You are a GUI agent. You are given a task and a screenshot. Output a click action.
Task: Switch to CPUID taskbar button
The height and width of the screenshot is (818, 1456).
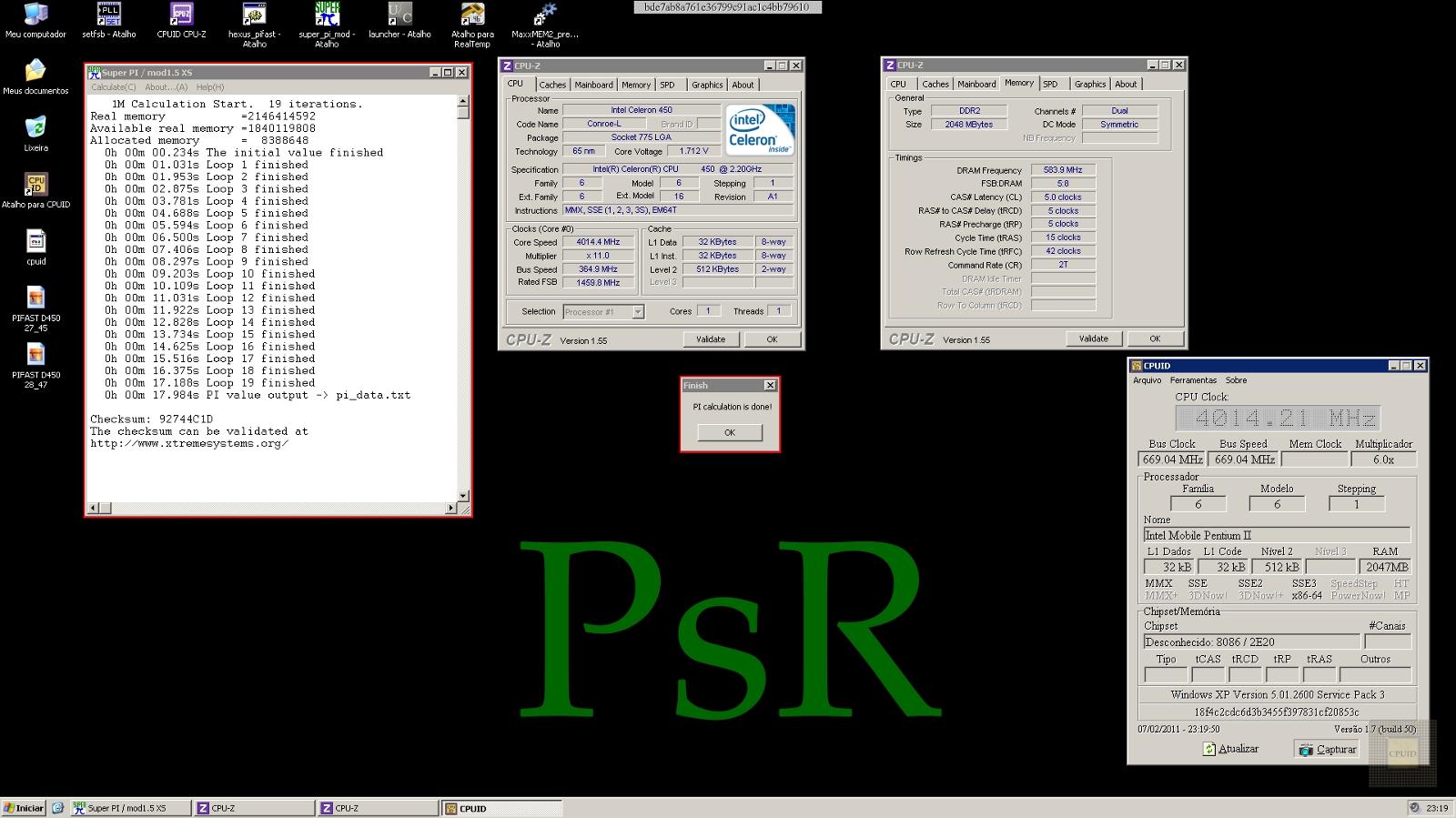(501, 808)
